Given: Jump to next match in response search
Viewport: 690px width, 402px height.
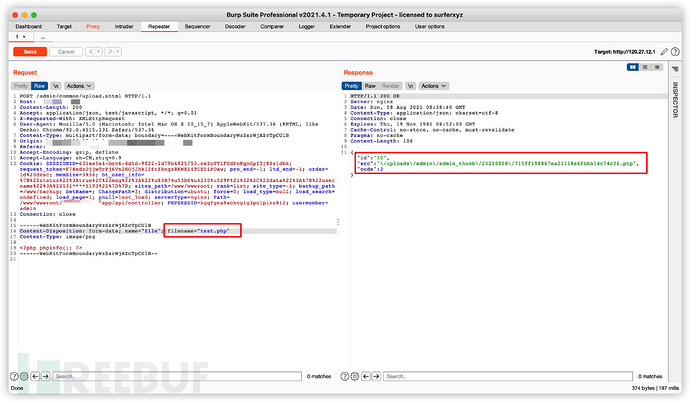Looking at the screenshot, I should 376,376.
